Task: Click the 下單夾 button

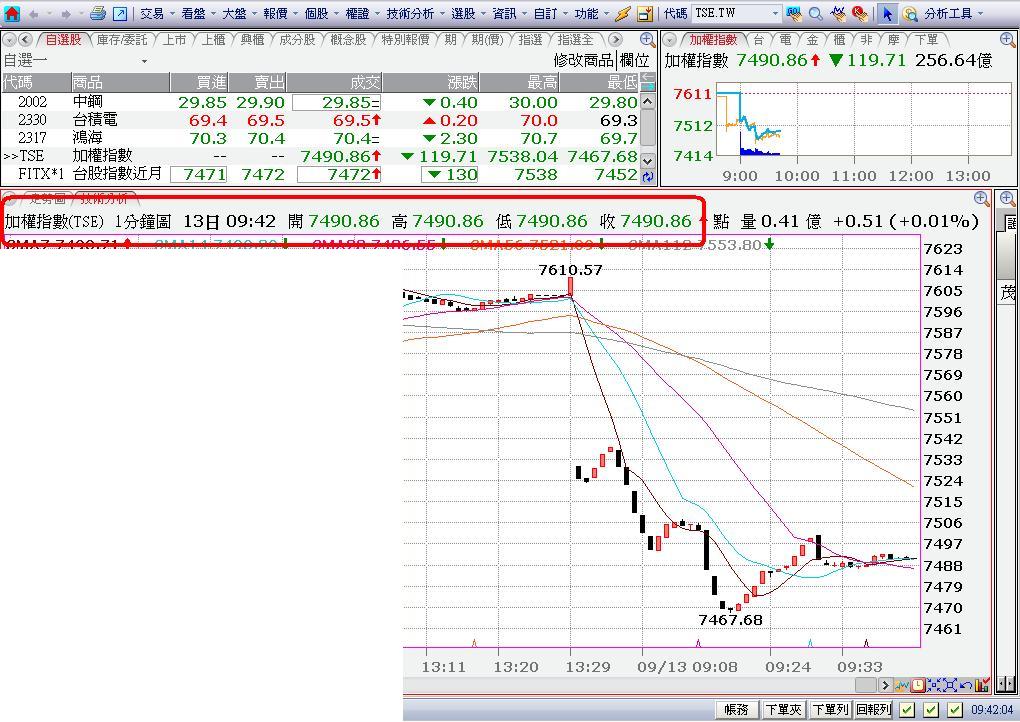Action: [x=783, y=710]
